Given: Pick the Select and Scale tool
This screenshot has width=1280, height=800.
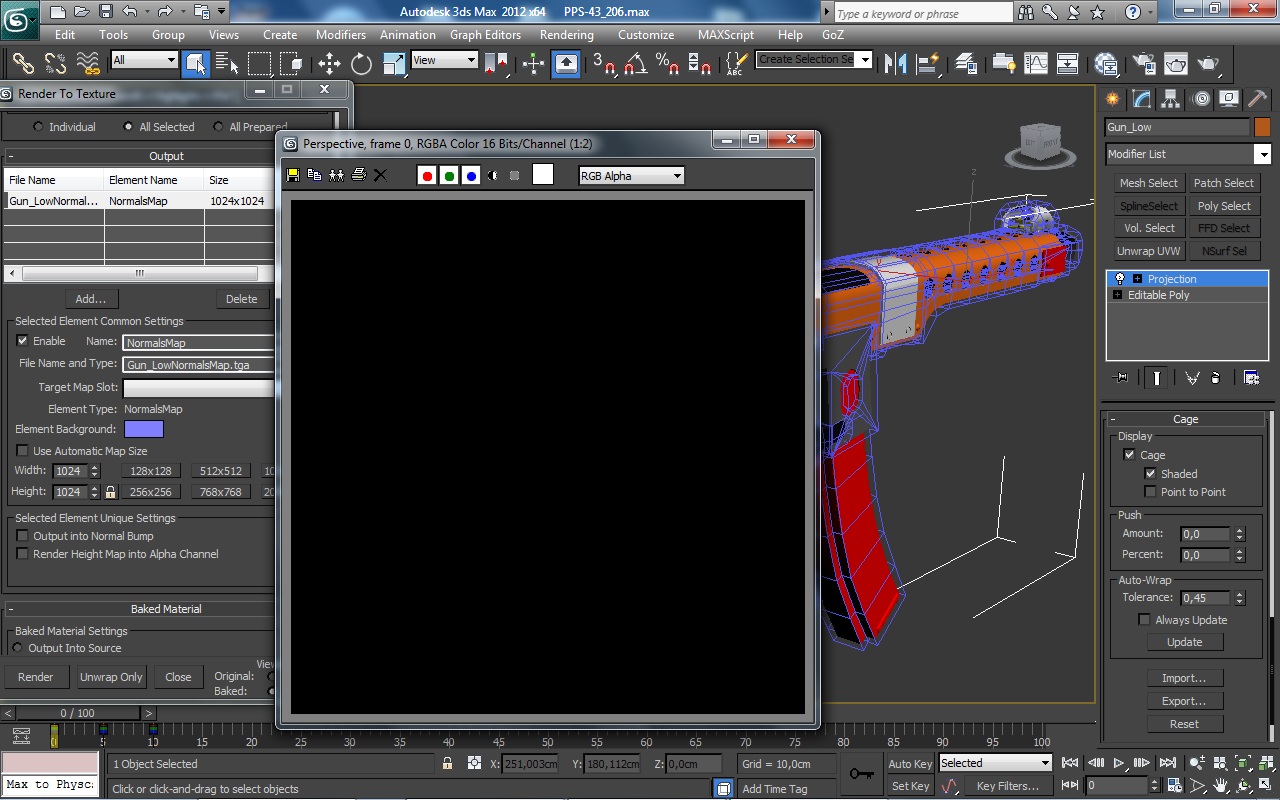Looking at the screenshot, I should (393, 64).
